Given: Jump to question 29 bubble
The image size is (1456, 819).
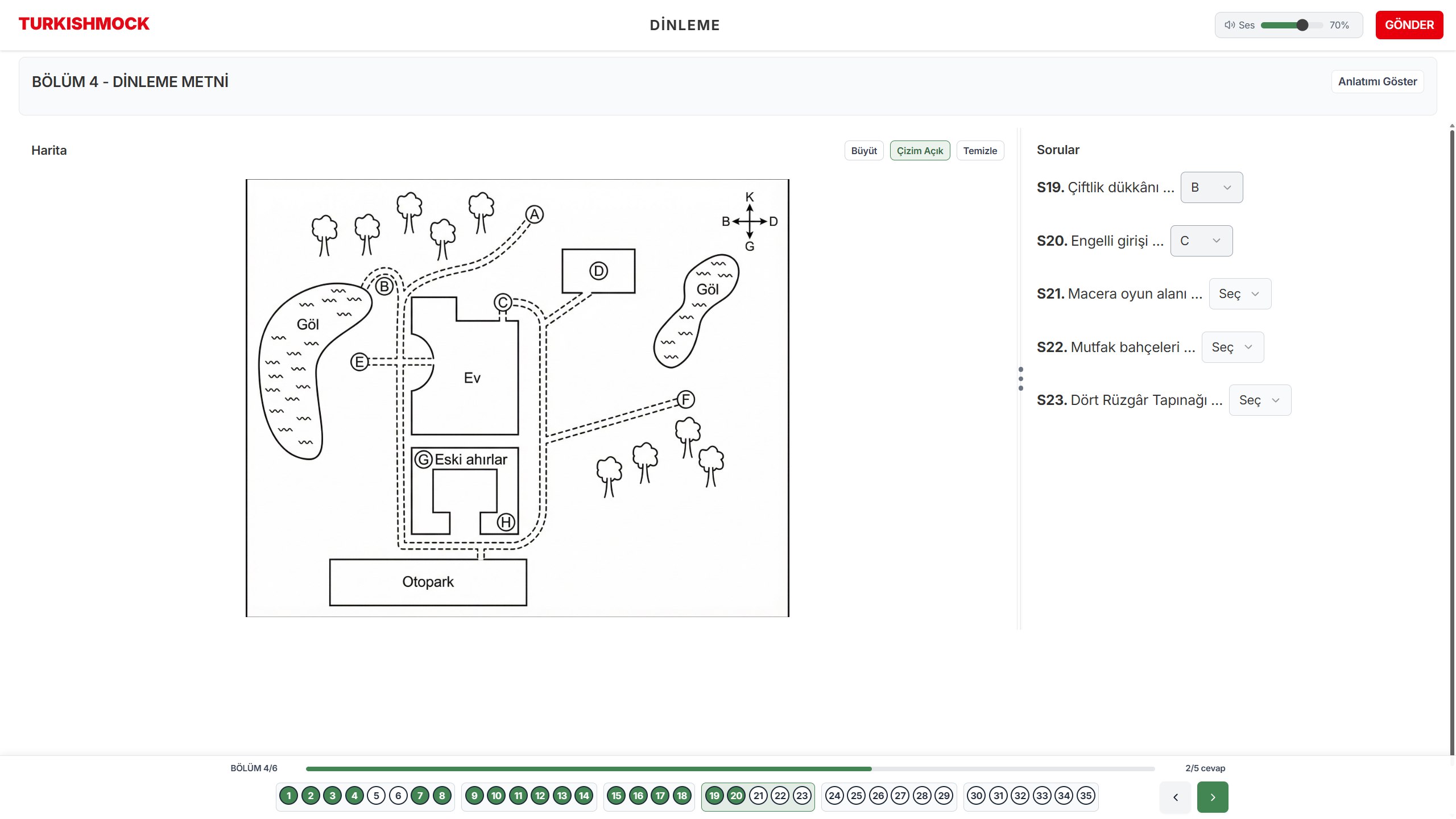Looking at the screenshot, I should click(x=944, y=796).
